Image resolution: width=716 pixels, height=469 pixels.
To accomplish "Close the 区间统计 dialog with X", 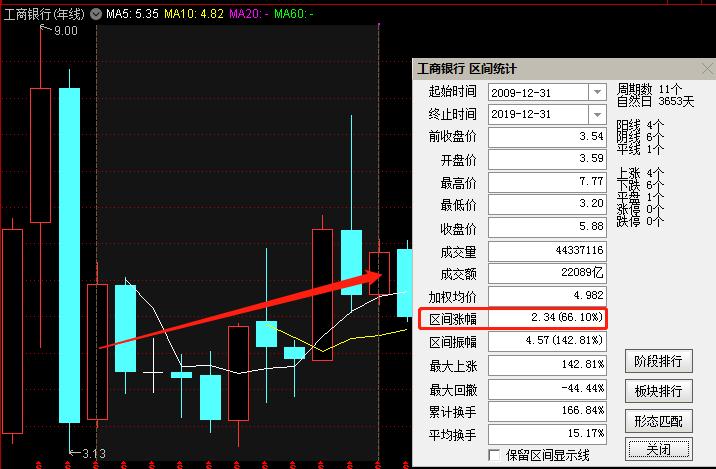I will (x=707, y=69).
